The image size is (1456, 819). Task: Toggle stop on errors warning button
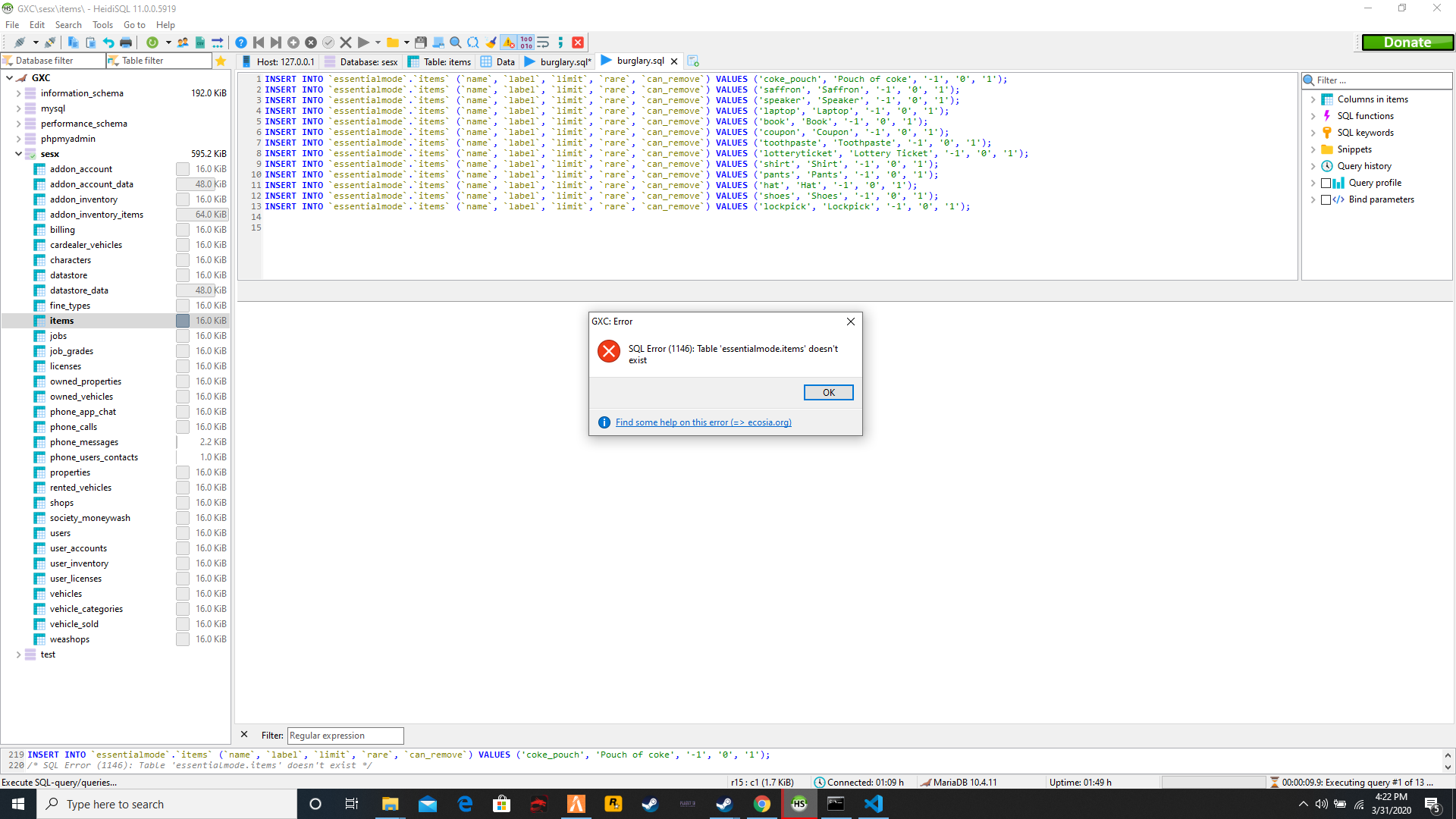click(509, 42)
